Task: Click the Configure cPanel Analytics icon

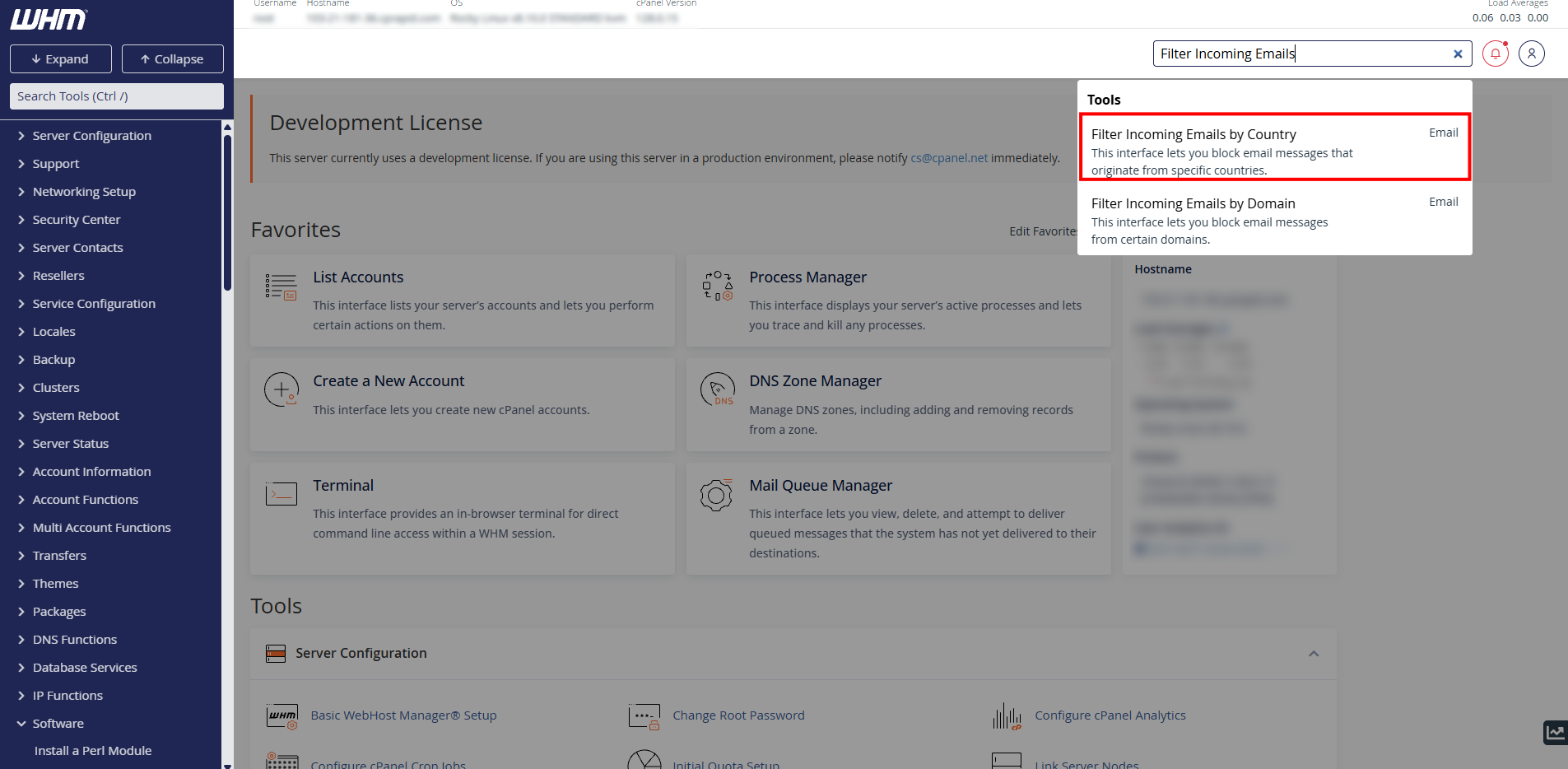Action: tap(1007, 716)
